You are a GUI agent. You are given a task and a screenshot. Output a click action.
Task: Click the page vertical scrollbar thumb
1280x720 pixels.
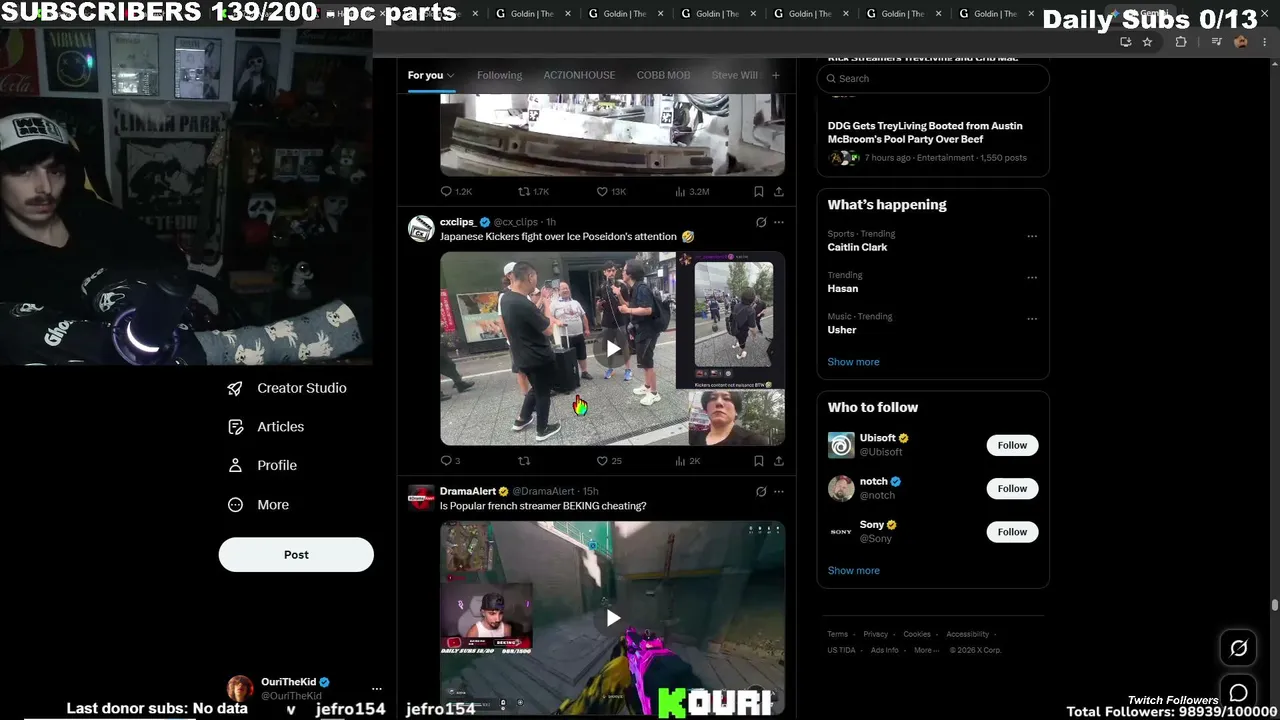click(x=1274, y=606)
